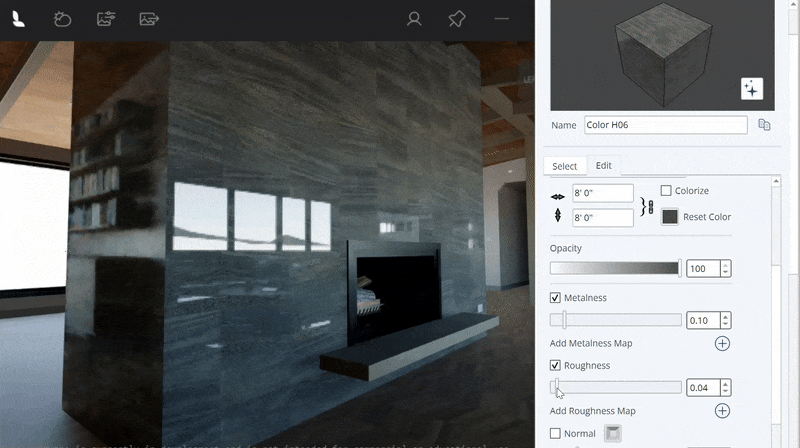This screenshot has height=448, width=800.
Task: Click the material Name field Color H06
Action: [x=665, y=125]
